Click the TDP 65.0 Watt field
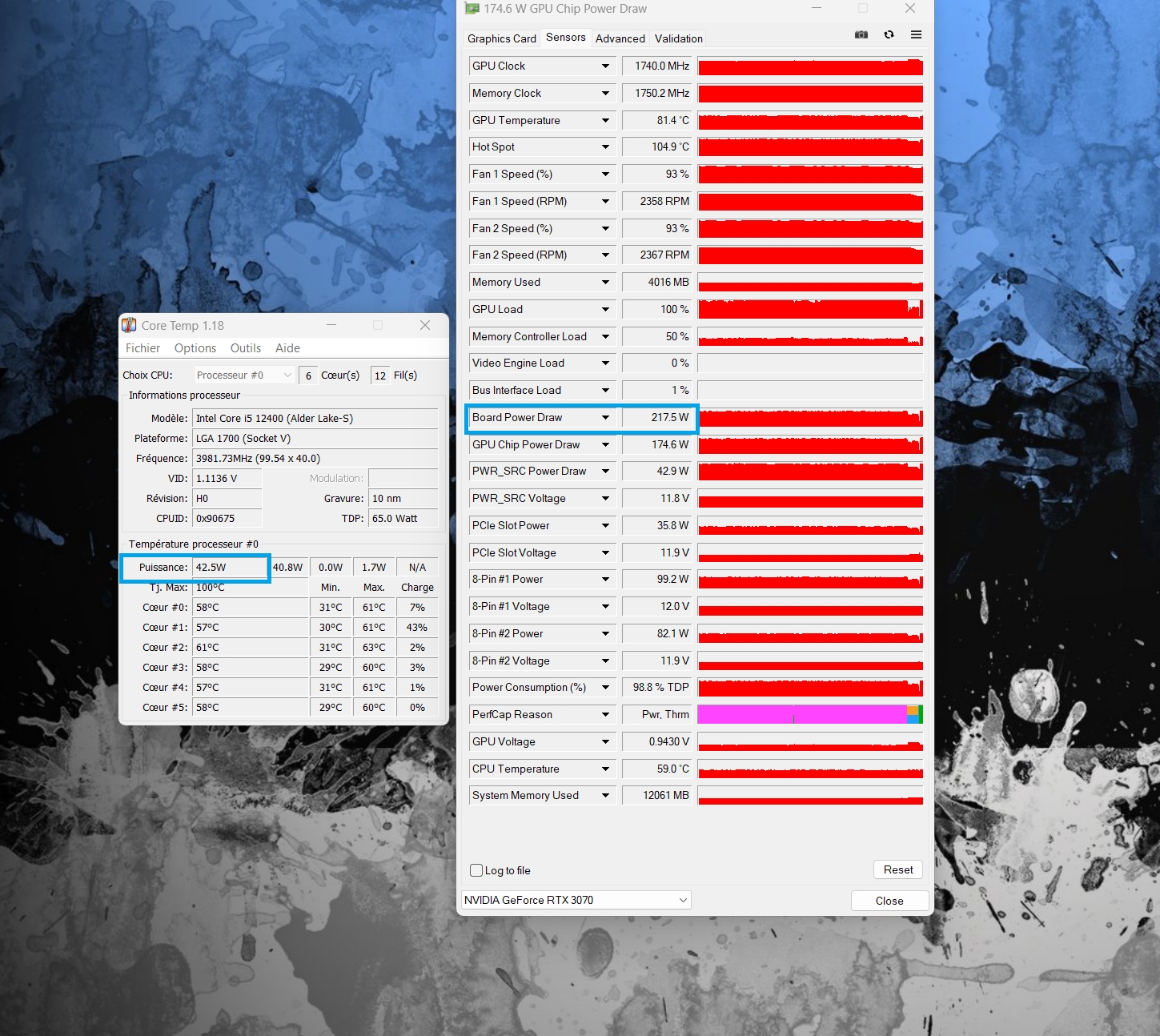The image size is (1160, 1036). pos(403,518)
